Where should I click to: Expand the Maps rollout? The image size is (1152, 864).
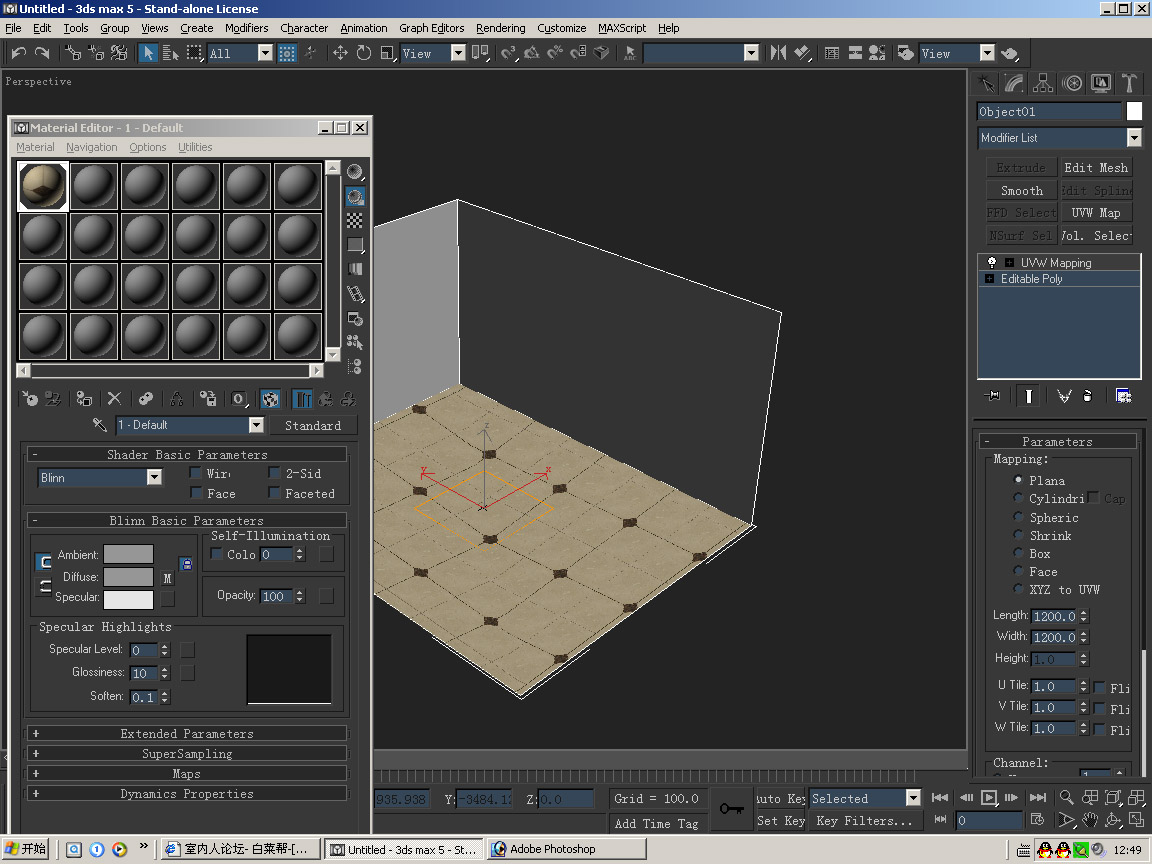tap(186, 774)
